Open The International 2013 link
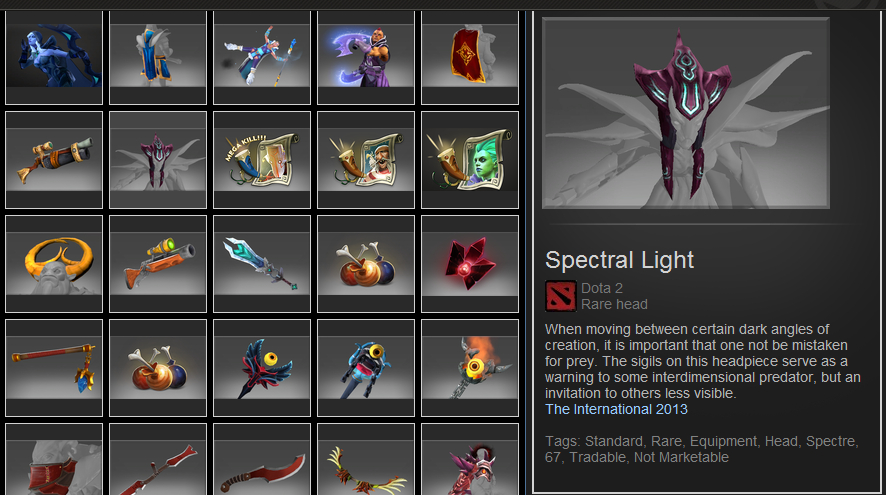Viewport: 886px width, 495px height. [x=616, y=409]
